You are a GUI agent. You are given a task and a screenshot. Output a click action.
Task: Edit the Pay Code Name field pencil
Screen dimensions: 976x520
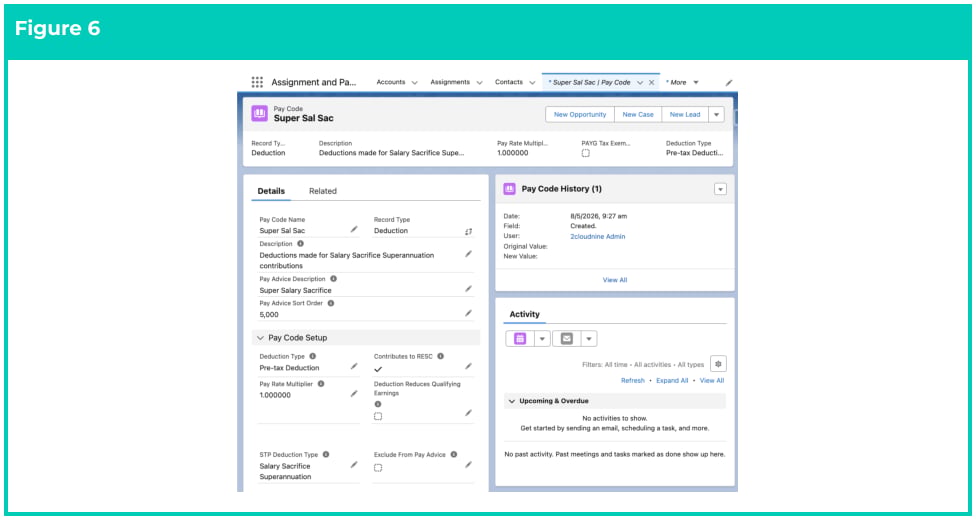tap(354, 229)
